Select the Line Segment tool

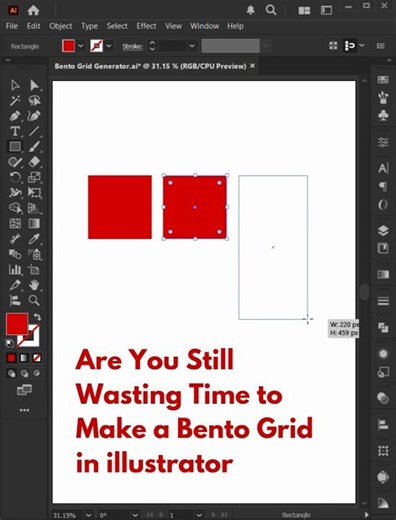pos(34,131)
